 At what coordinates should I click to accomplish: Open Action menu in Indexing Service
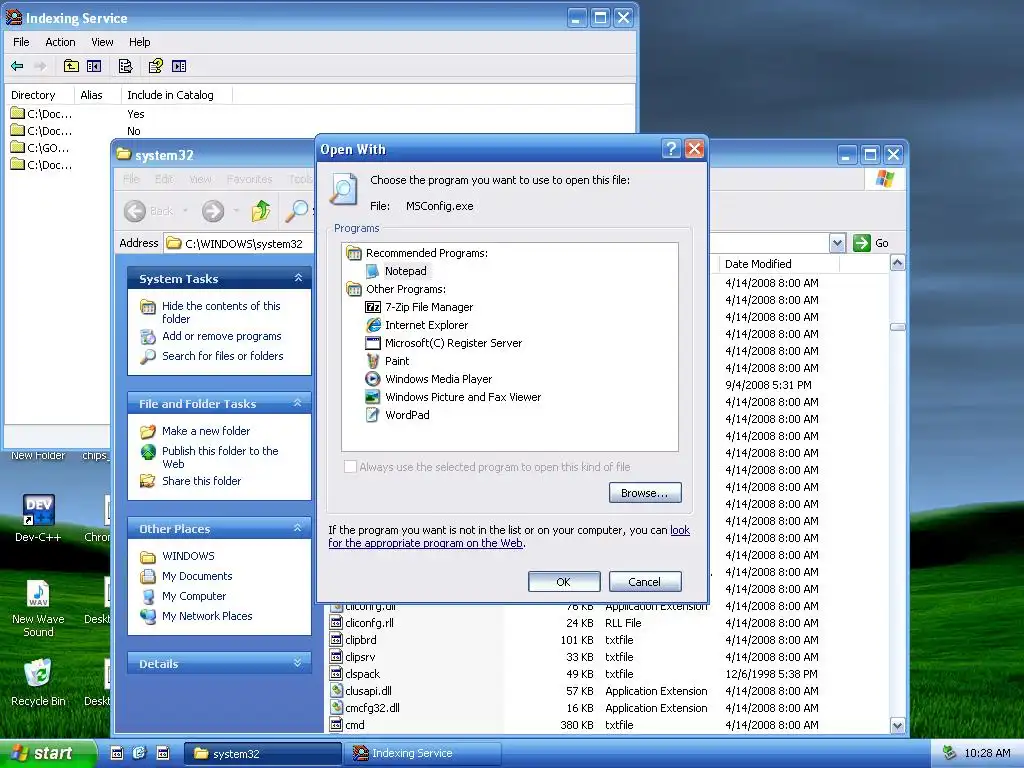[60, 42]
